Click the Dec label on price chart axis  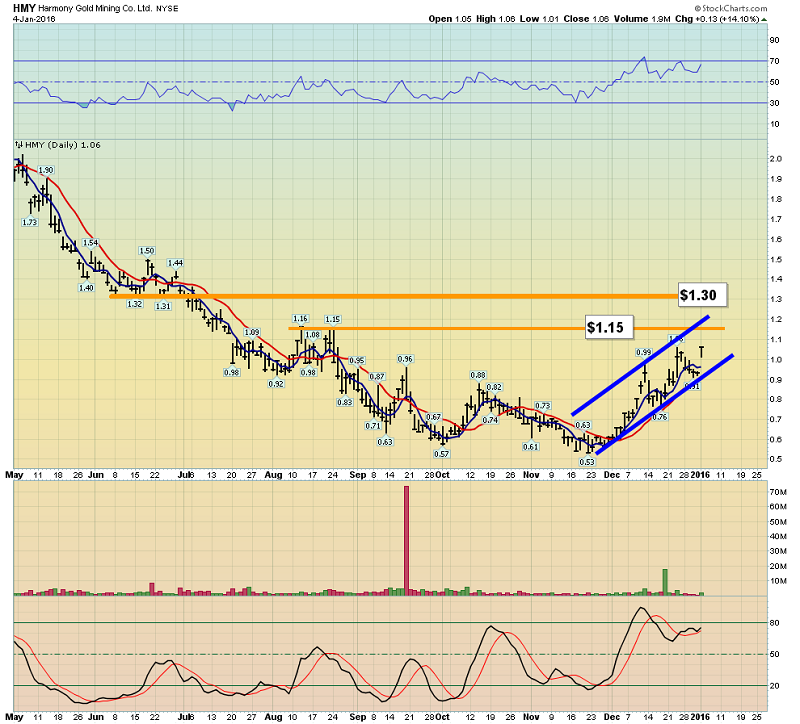point(611,475)
